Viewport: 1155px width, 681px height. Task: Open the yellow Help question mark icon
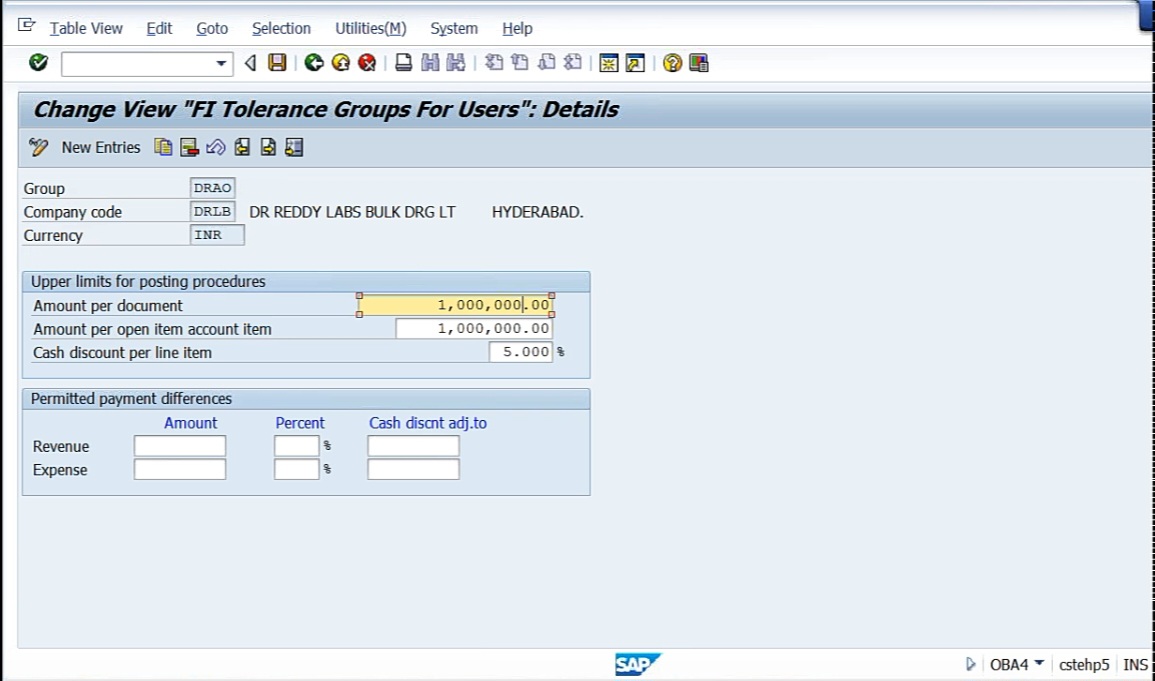click(672, 63)
